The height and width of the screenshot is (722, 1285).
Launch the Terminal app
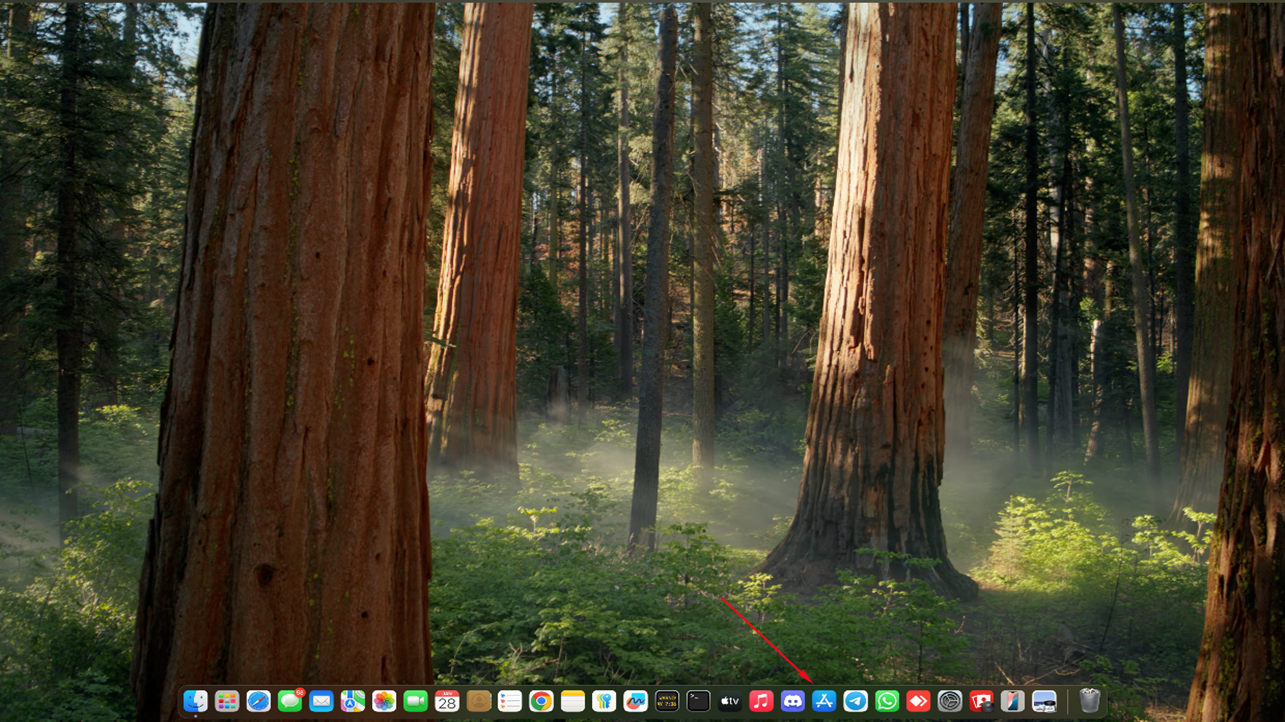(698, 701)
